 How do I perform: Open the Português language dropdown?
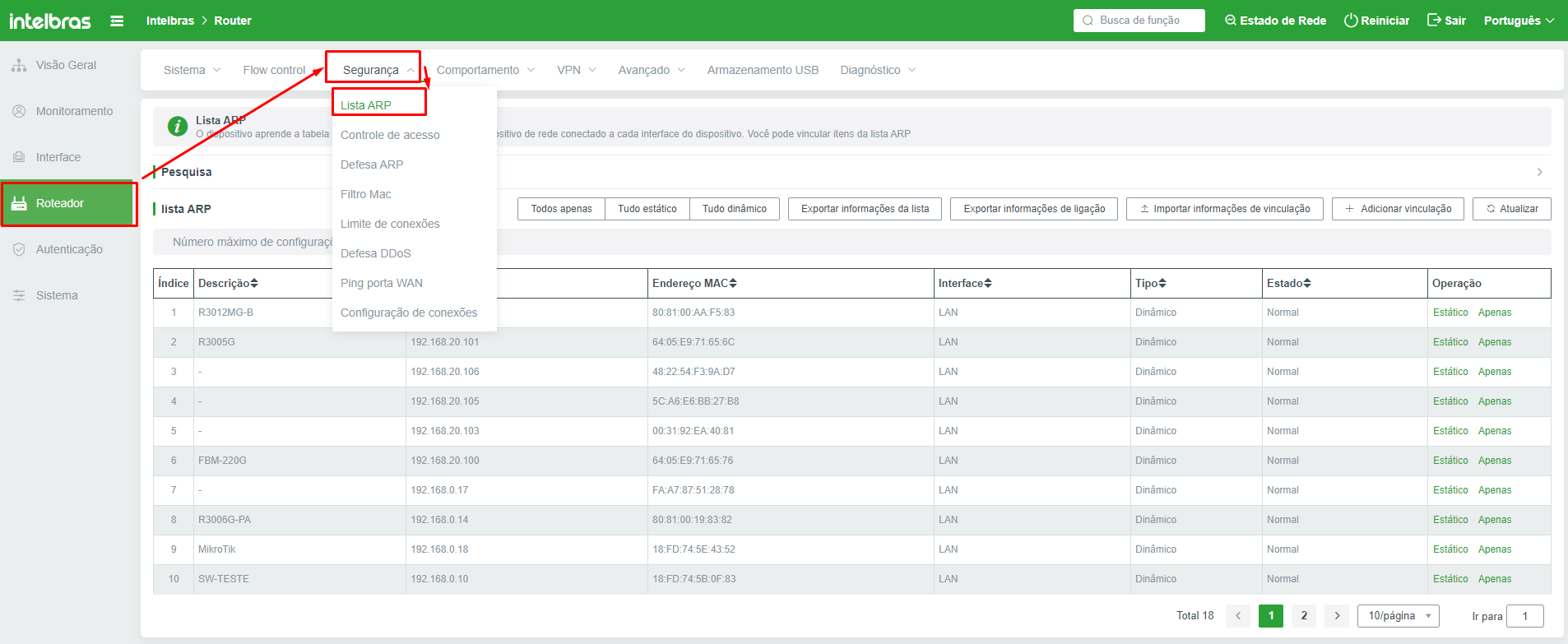(x=1519, y=21)
